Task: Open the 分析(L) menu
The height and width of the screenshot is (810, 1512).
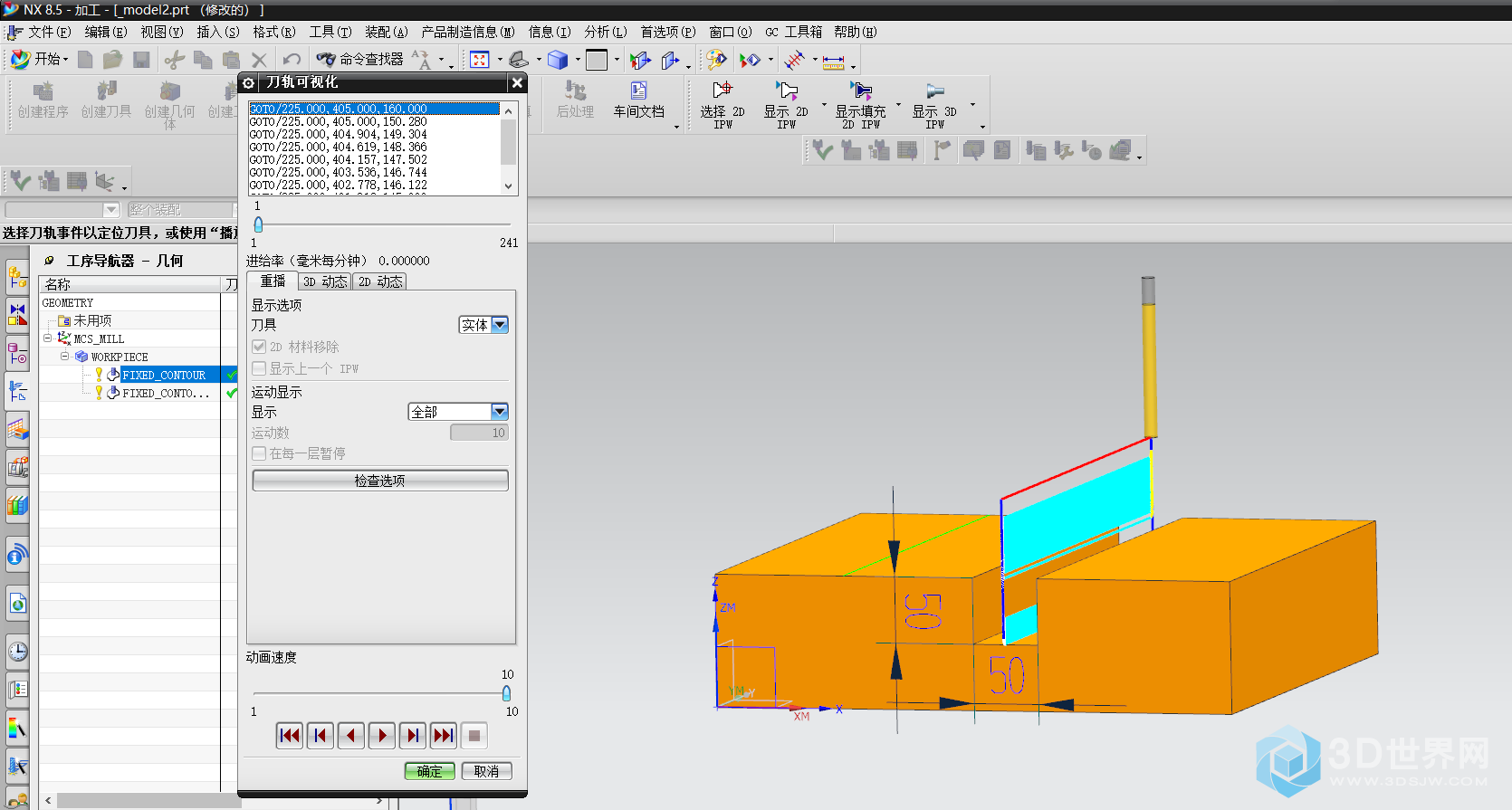Action: pos(605,32)
